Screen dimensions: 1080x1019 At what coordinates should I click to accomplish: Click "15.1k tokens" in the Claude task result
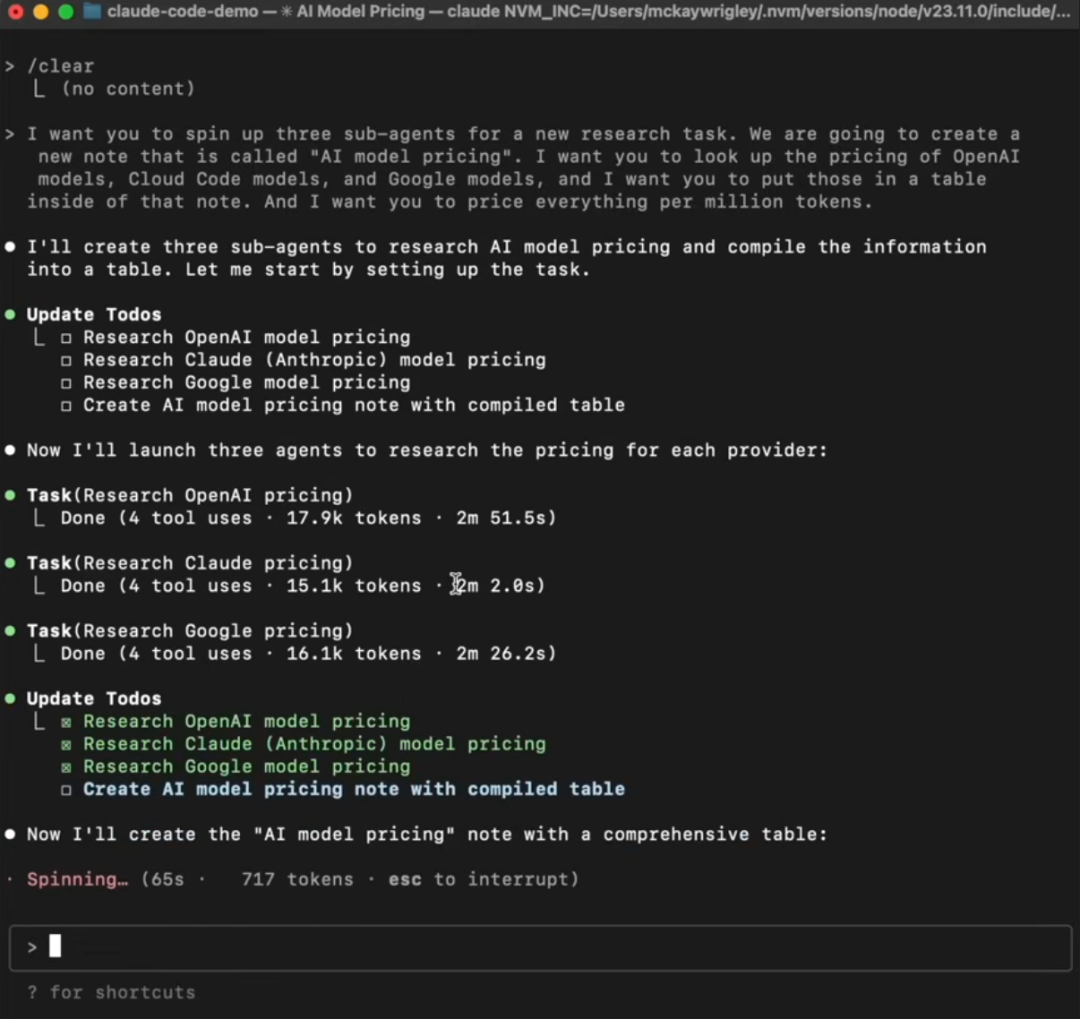click(x=353, y=586)
